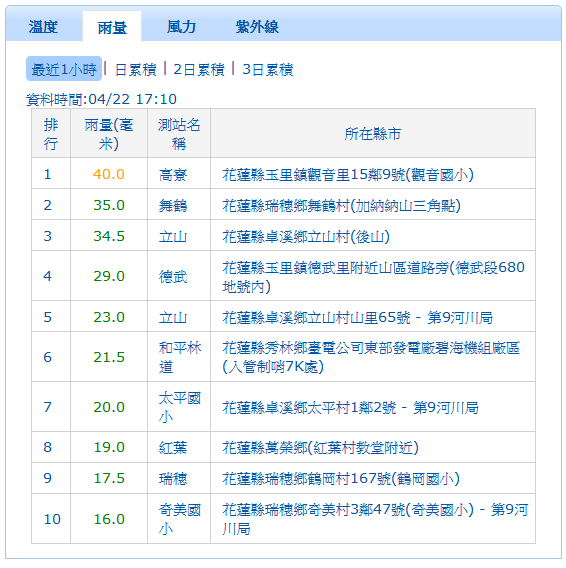
Task: Select station name 德武
Action: click(x=173, y=277)
